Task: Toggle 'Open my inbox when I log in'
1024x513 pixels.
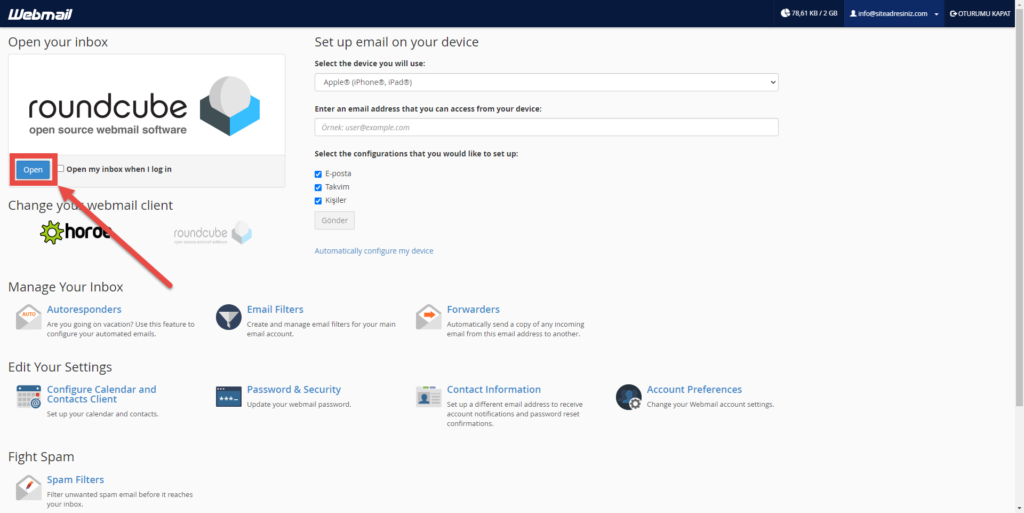Action: click(61, 169)
